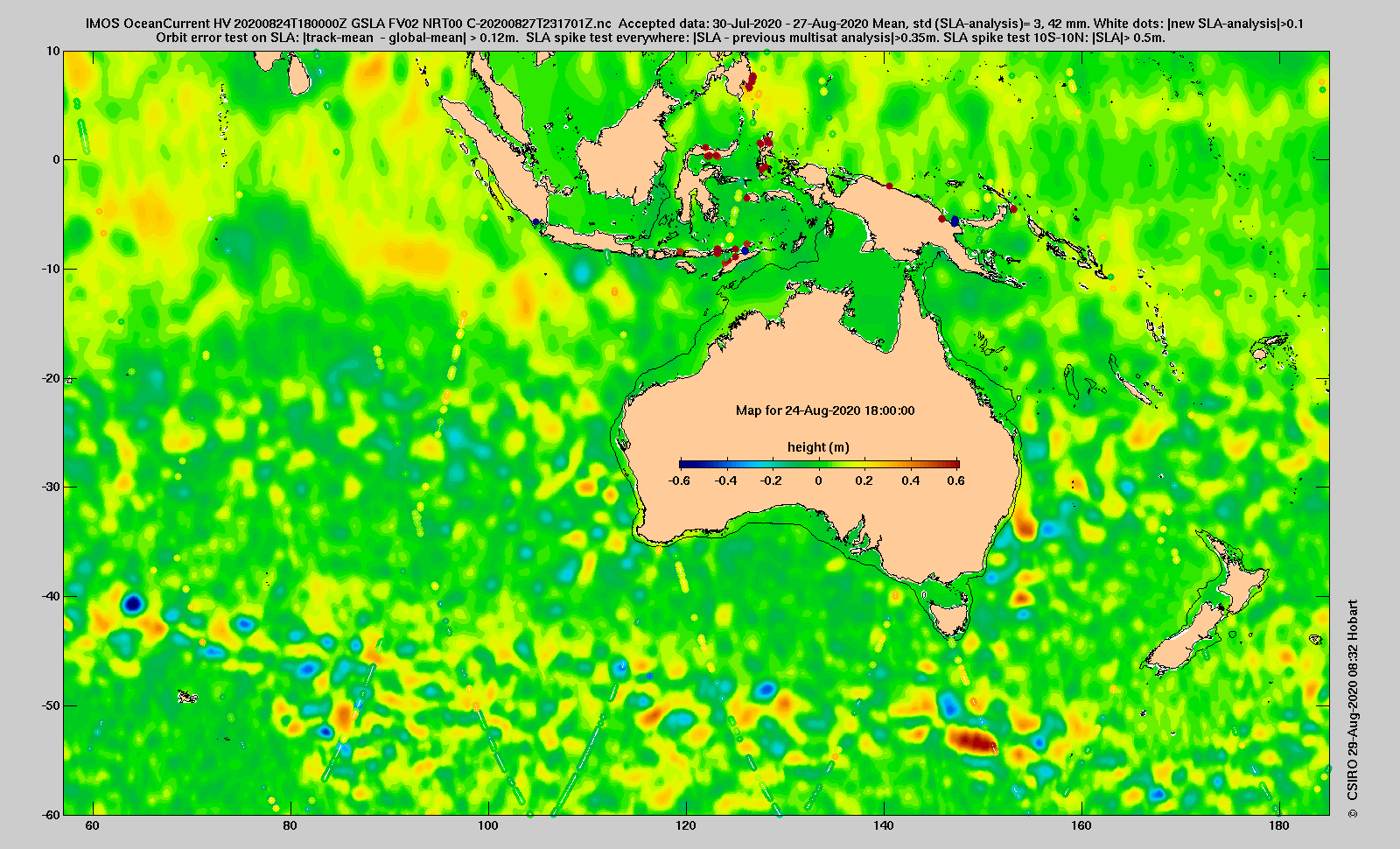The width and height of the screenshot is (1400, 849).
Task: Click the "height (m)" colorbar title
Action: (818, 447)
